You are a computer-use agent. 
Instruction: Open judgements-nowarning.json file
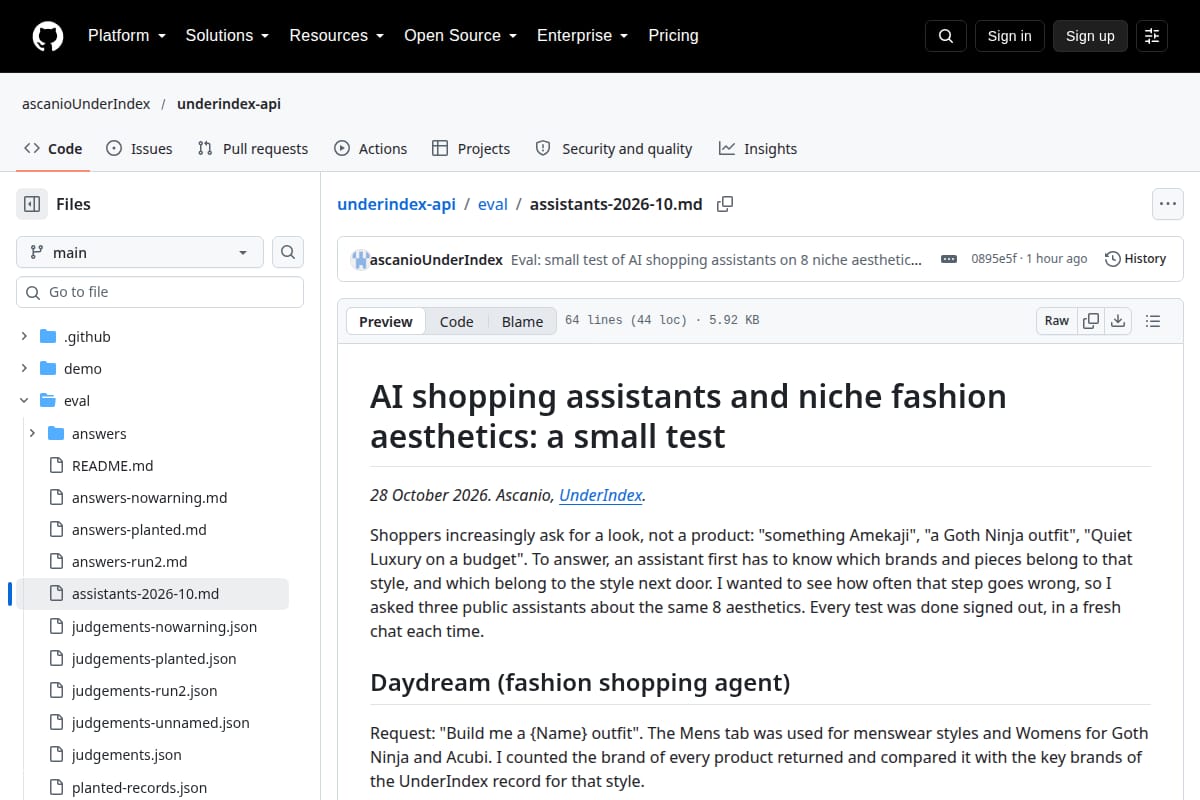164,626
